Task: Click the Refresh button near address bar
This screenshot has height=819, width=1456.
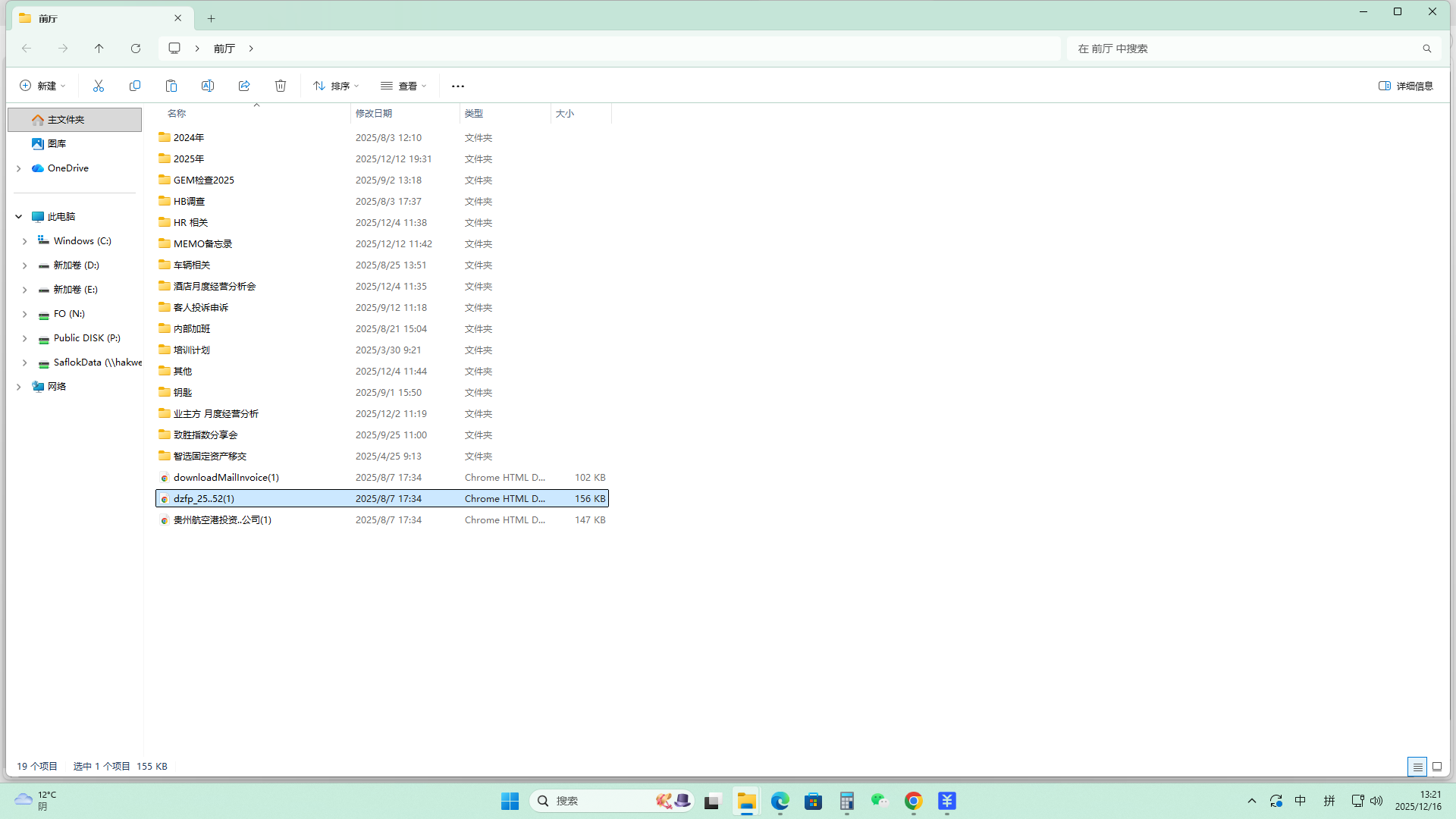Action: click(136, 49)
